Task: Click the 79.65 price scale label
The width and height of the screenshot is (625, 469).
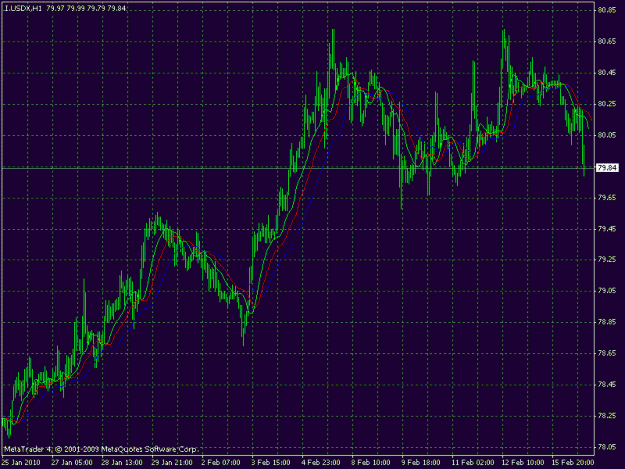Action: click(607, 198)
